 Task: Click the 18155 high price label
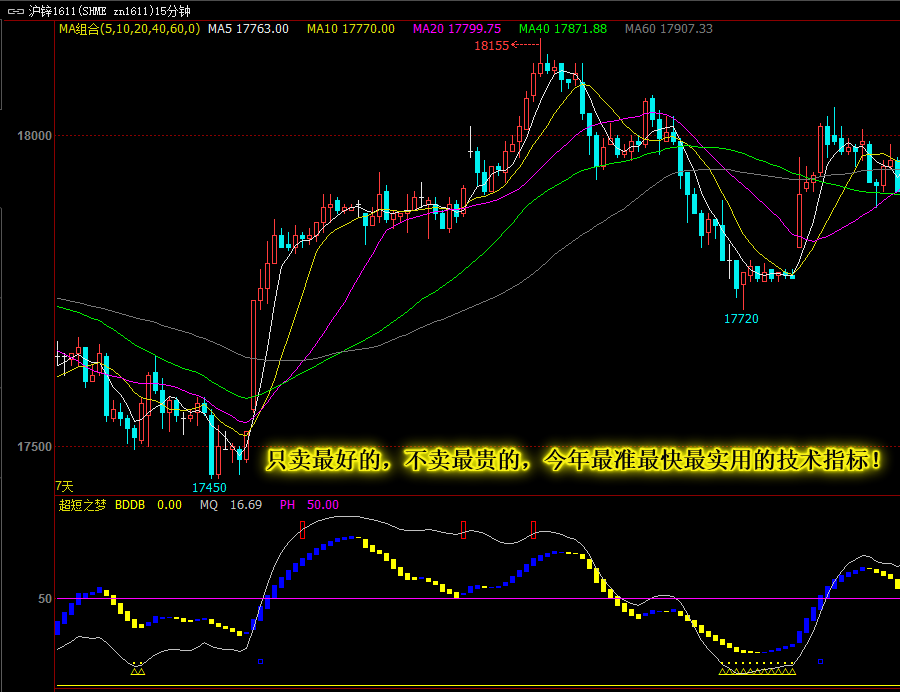click(x=491, y=46)
